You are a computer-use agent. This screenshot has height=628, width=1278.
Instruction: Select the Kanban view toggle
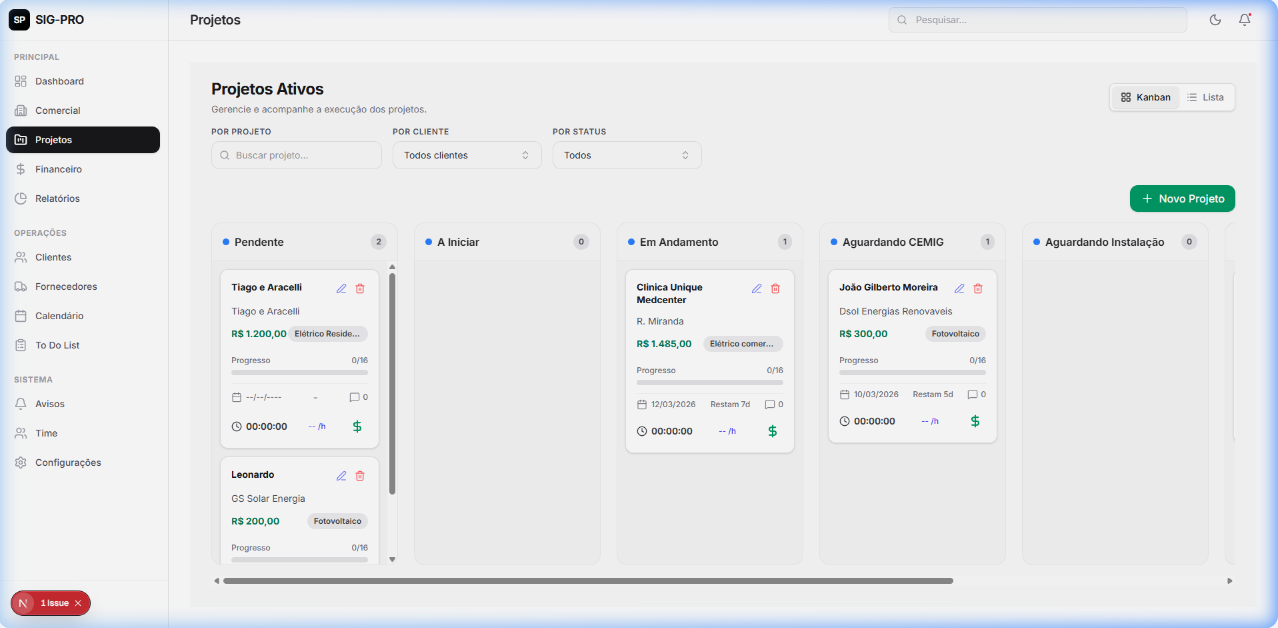coord(1144,97)
